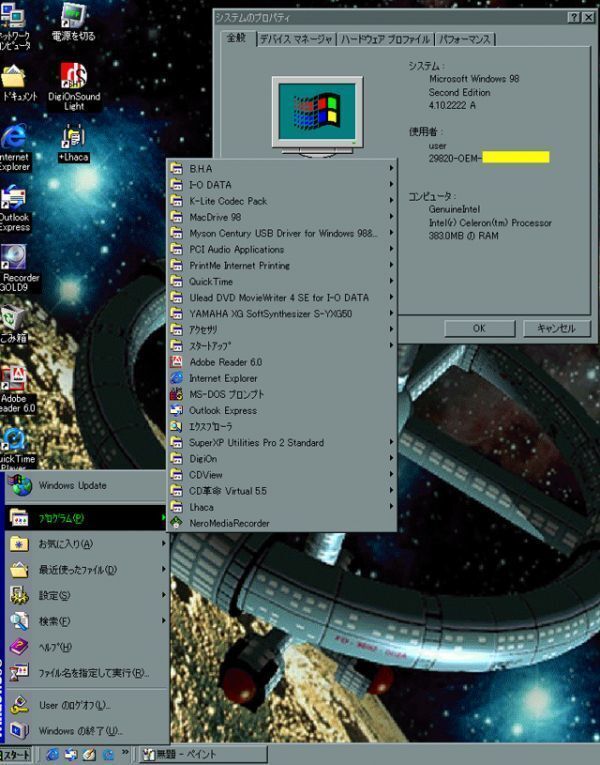The height and width of the screenshot is (765, 600).
Task: Click the Windows monitor logo image
Action: (x=318, y=116)
